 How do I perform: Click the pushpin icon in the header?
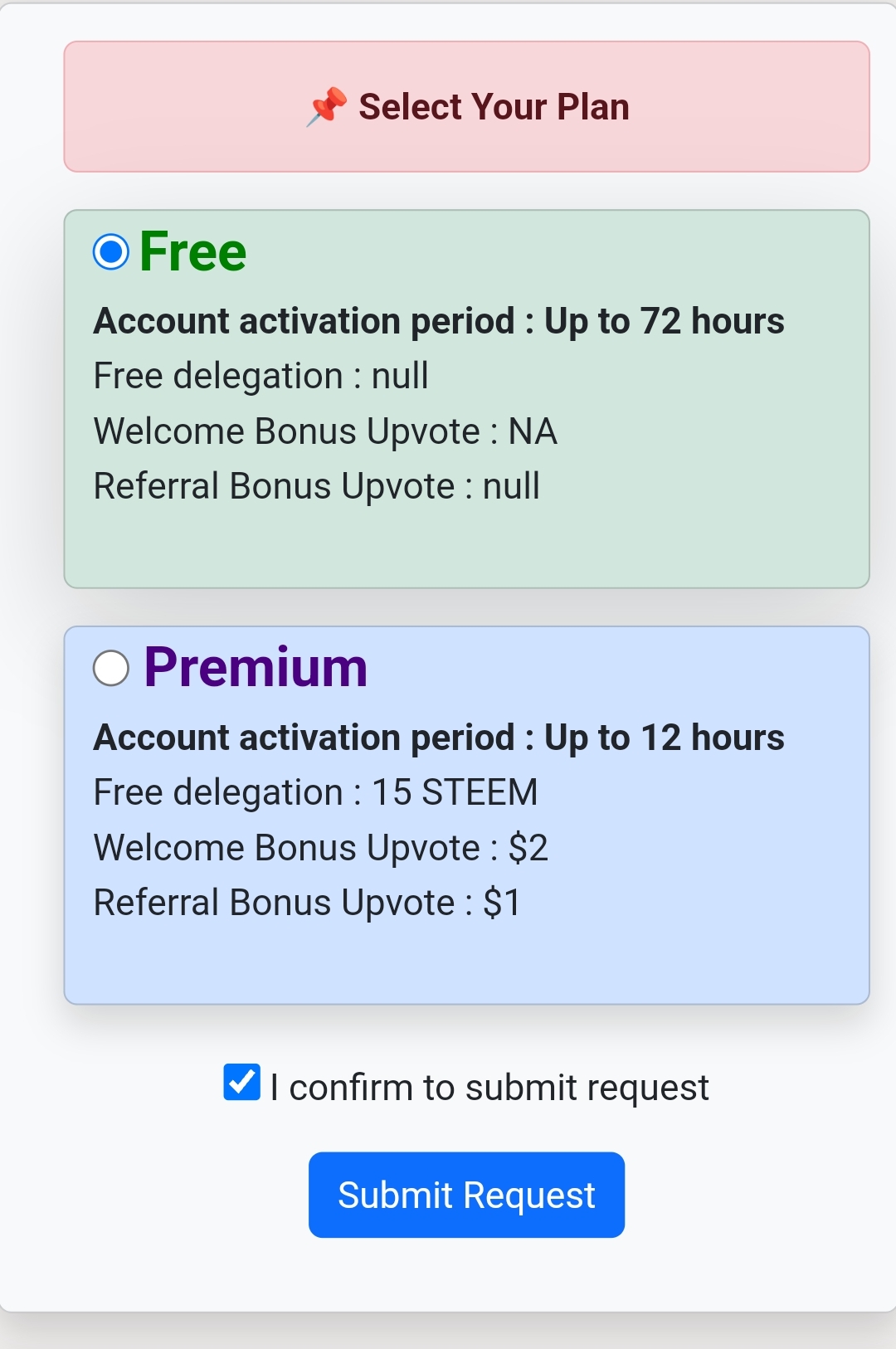click(x=327, y=107)
